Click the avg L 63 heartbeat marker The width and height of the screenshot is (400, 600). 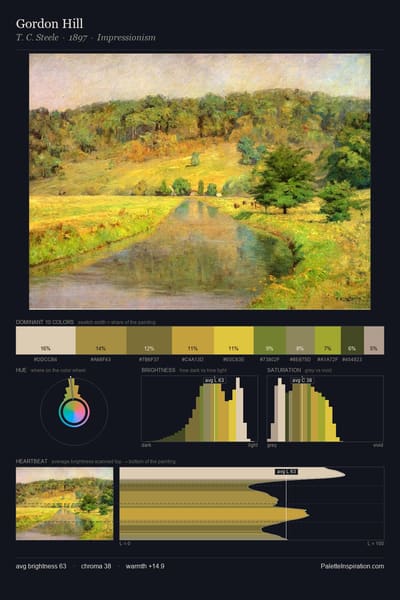(x=286, y=472)
